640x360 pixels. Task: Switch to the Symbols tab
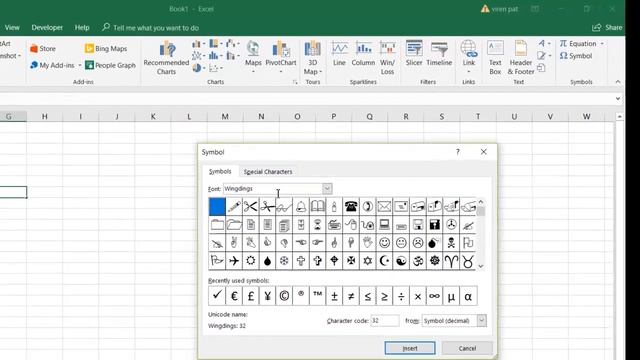click(220, 171)
